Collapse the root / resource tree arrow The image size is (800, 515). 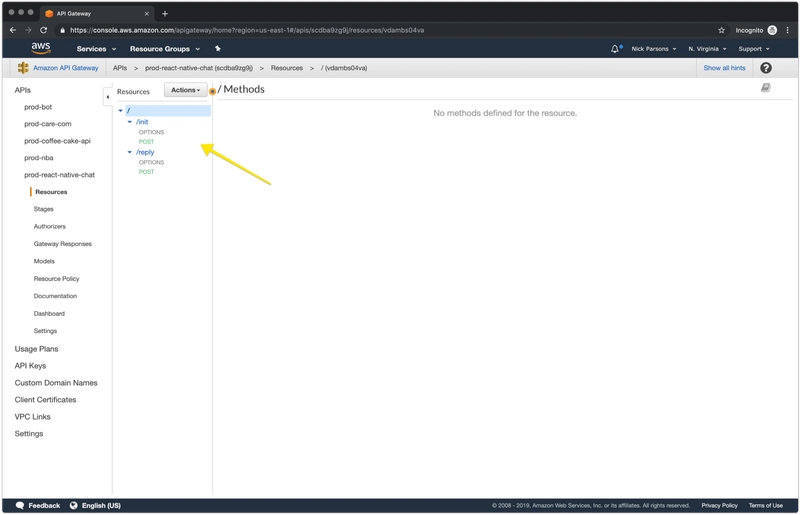[120, 110]
